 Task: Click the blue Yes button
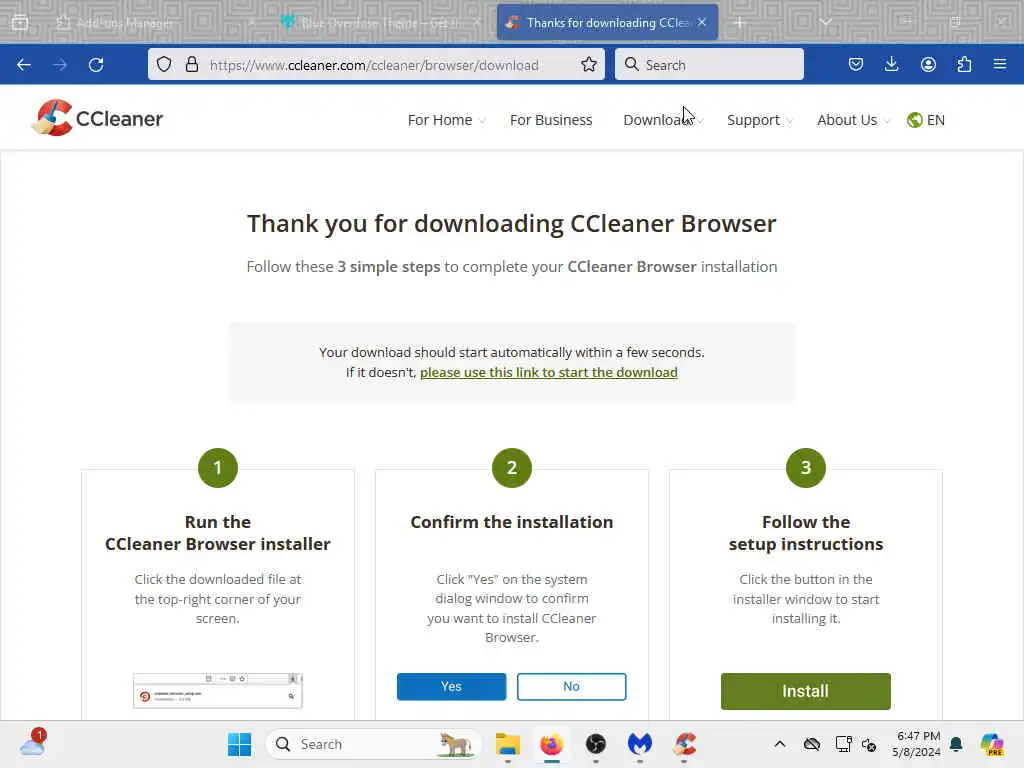tap(451, 686)
